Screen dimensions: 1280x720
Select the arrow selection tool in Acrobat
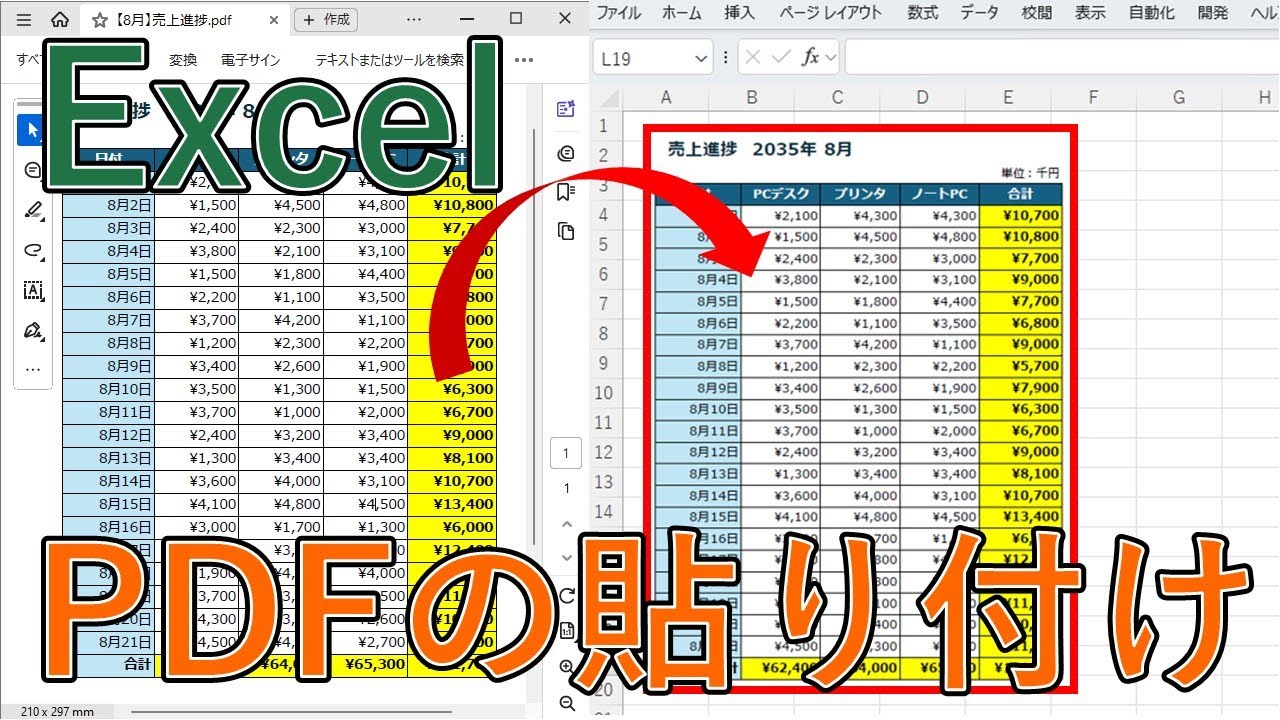[33, 129]
